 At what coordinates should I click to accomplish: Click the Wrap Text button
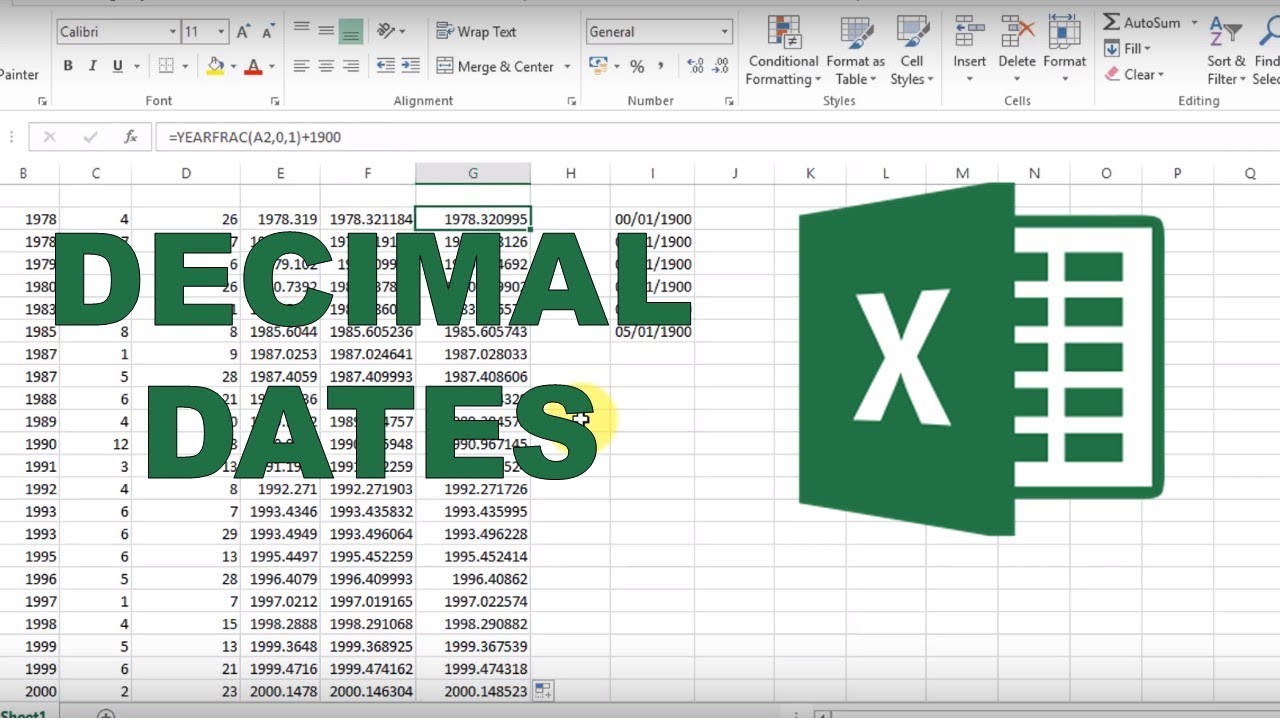476,32
